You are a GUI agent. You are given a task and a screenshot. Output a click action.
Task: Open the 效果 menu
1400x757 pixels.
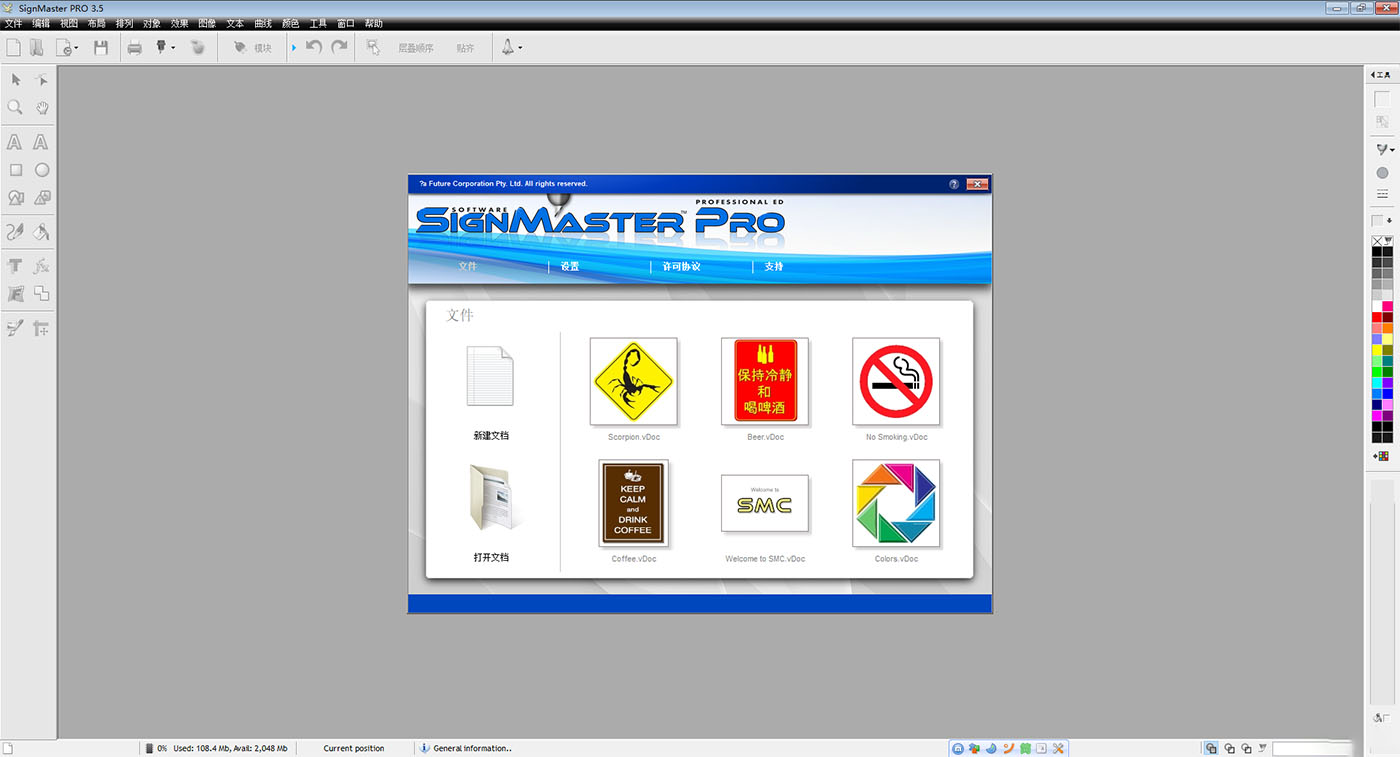point(179,23)
